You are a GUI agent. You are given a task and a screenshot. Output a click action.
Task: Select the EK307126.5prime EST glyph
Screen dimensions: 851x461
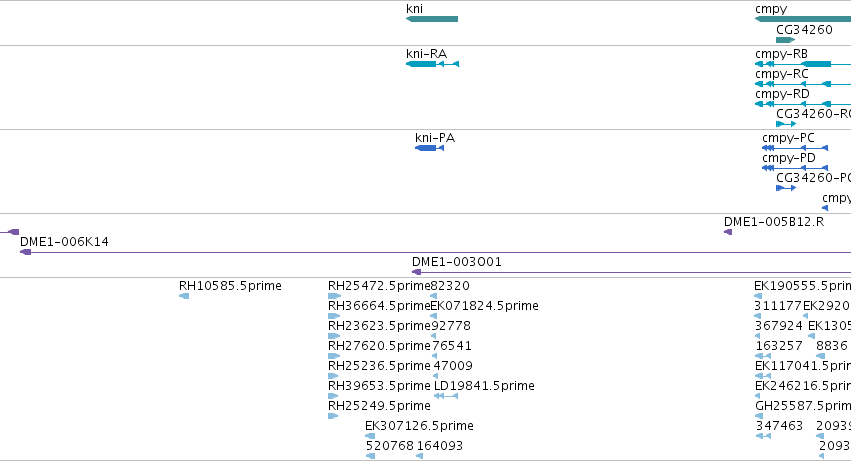pyautogui.click(x=370, y=436)
